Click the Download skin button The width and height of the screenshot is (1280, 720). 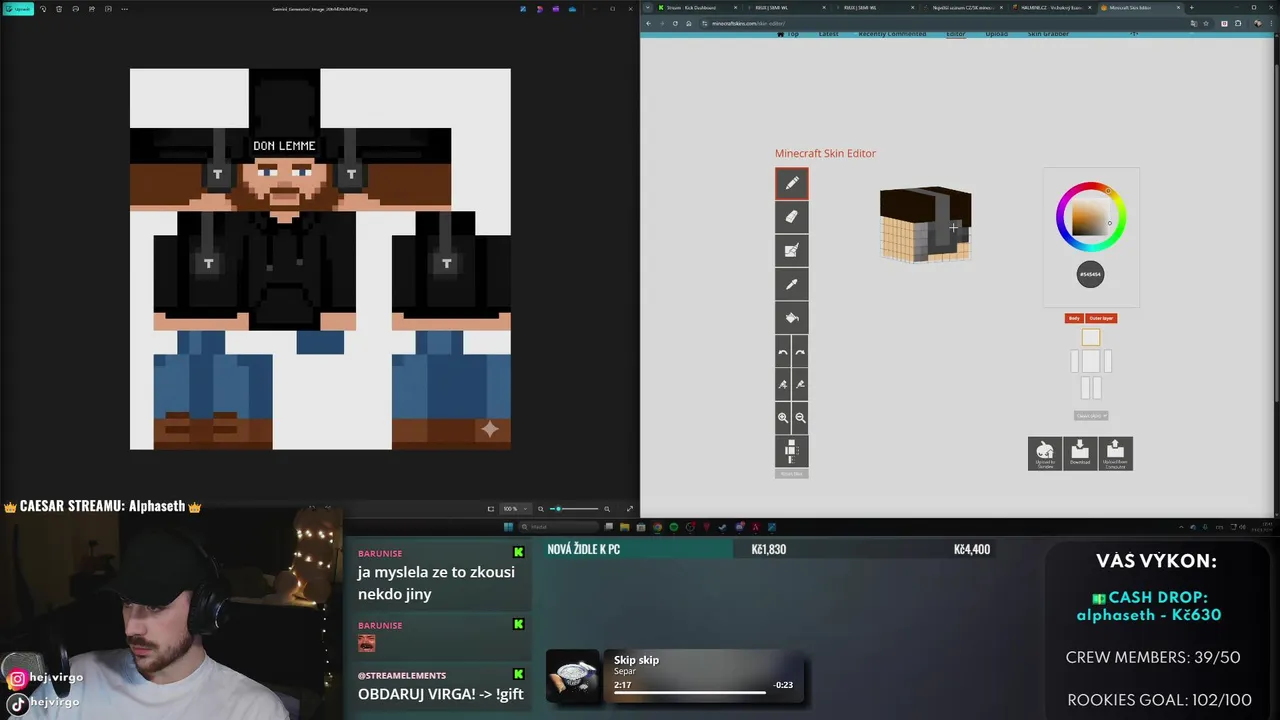tap(1080, 453)
